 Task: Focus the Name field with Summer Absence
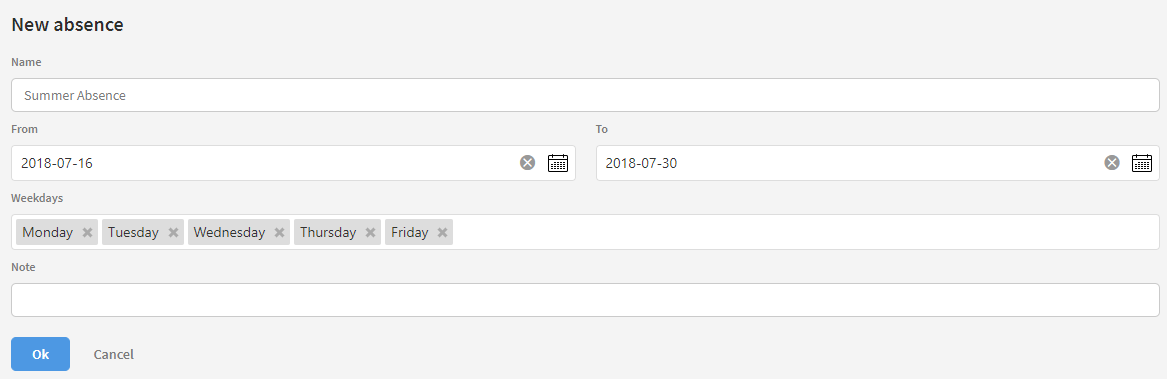coord(585,95)
